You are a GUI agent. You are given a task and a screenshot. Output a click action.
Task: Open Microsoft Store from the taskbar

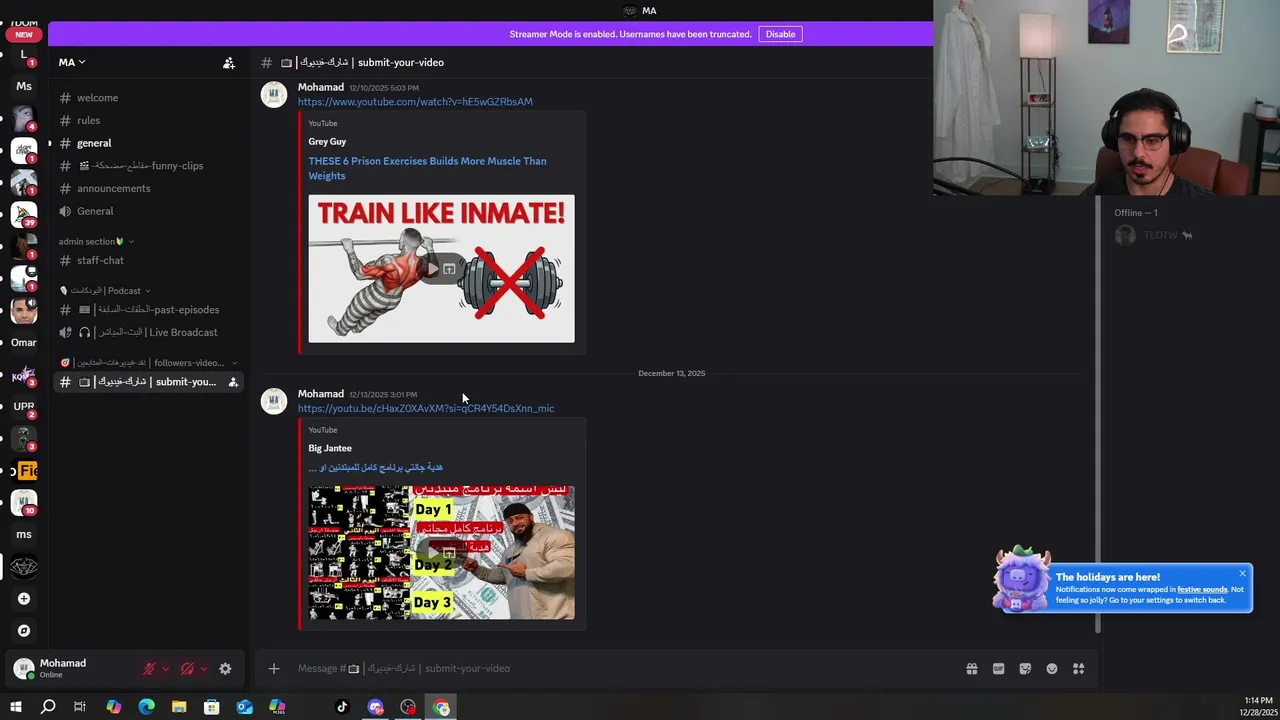tap(212, 707)
